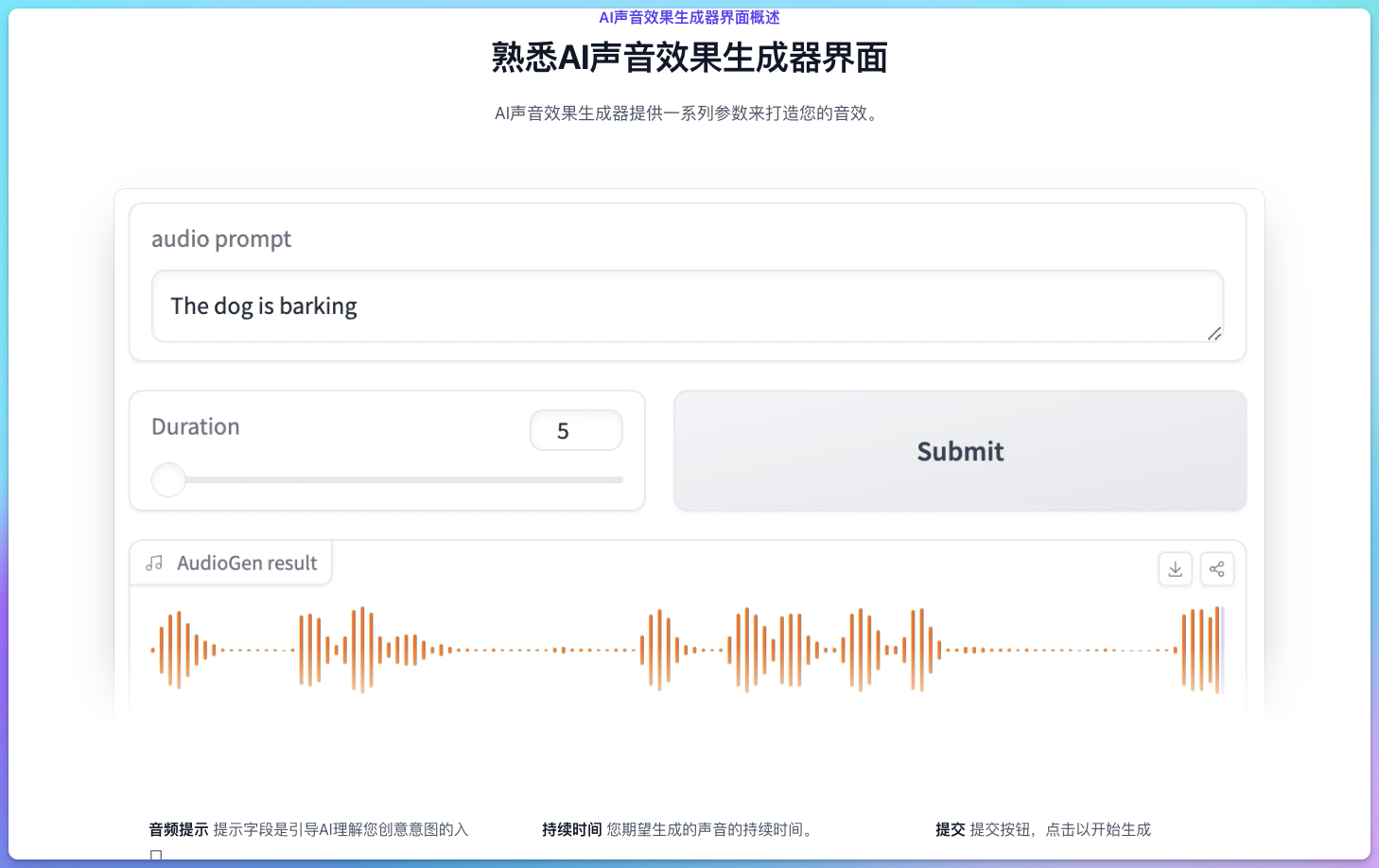The image size is (1379, 868).
Task: Select the checkbox below the audio prompt note
Action: [155, 856]
